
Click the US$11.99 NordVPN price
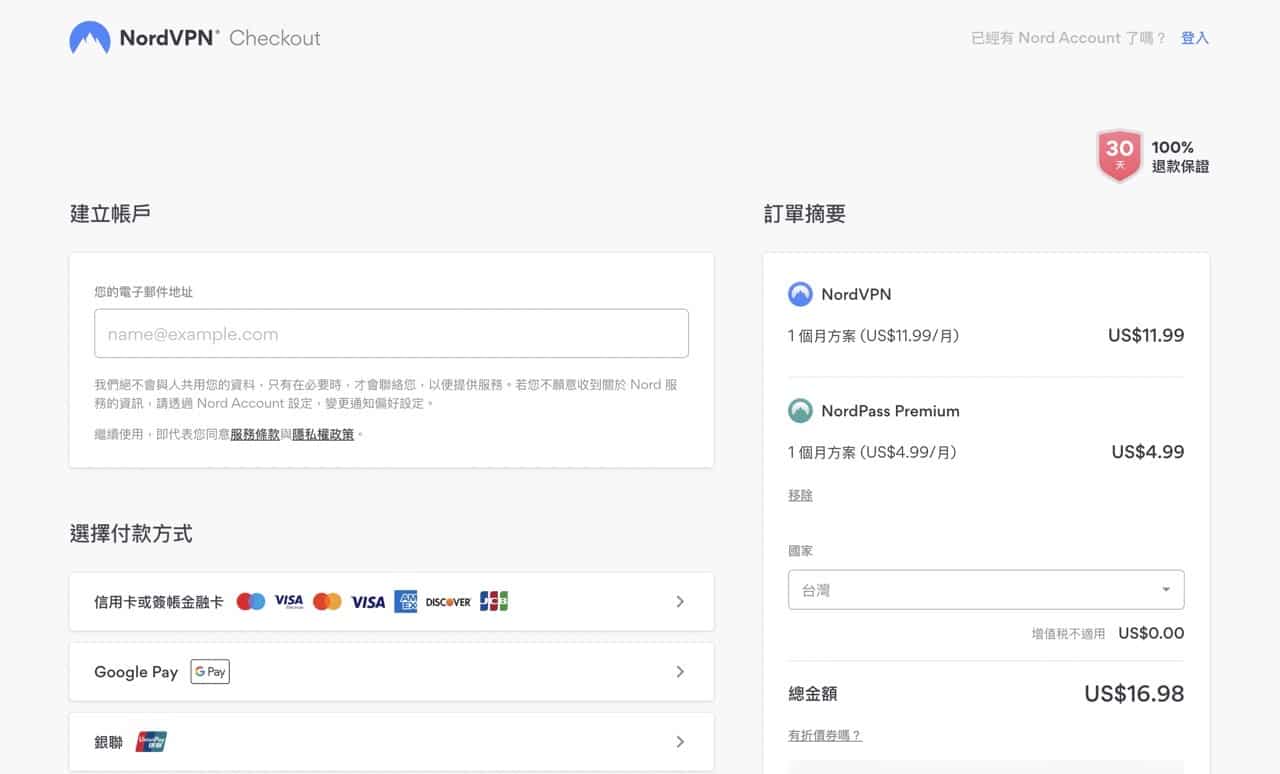[x=1146, y=335]
